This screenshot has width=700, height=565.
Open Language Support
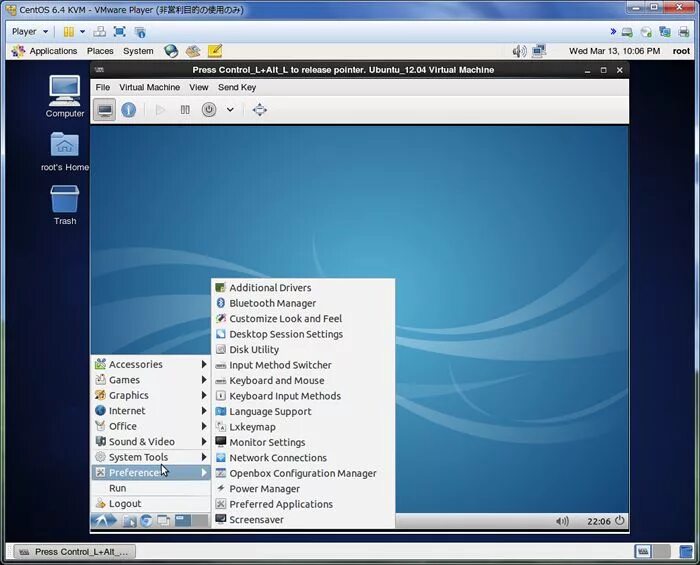[x=303, y=411]
